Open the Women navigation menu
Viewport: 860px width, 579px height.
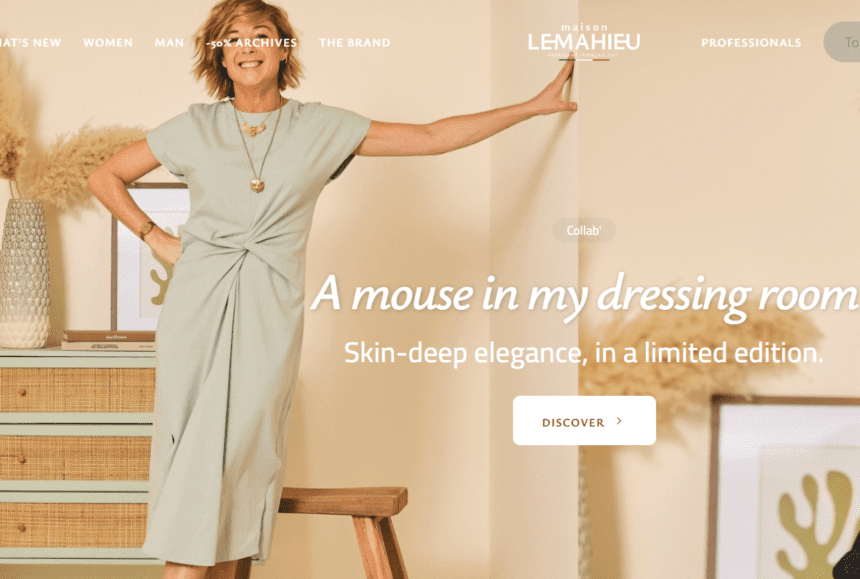coord(108,43)
